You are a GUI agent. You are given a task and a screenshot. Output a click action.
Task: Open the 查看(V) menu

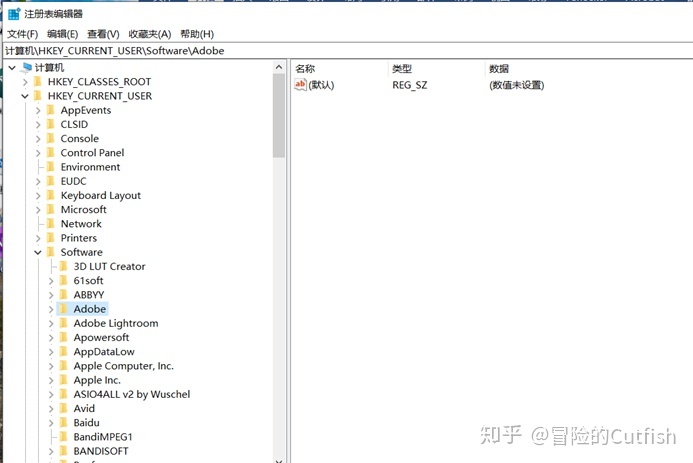(x=103, y=34)
